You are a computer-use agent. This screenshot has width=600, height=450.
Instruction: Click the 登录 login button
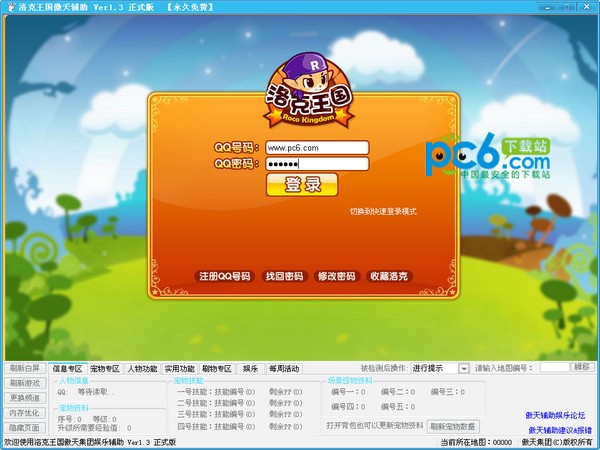coord(302,184)
